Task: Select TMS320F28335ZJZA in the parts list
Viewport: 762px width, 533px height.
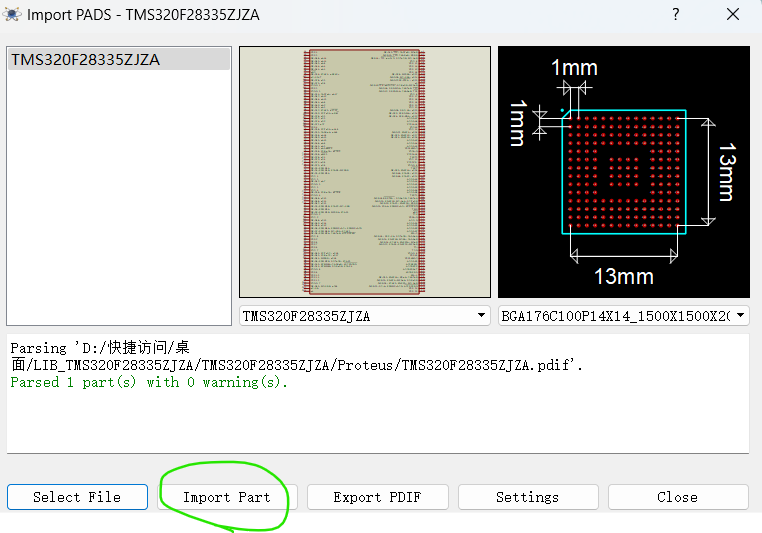Action: click(x=119, y=60)
